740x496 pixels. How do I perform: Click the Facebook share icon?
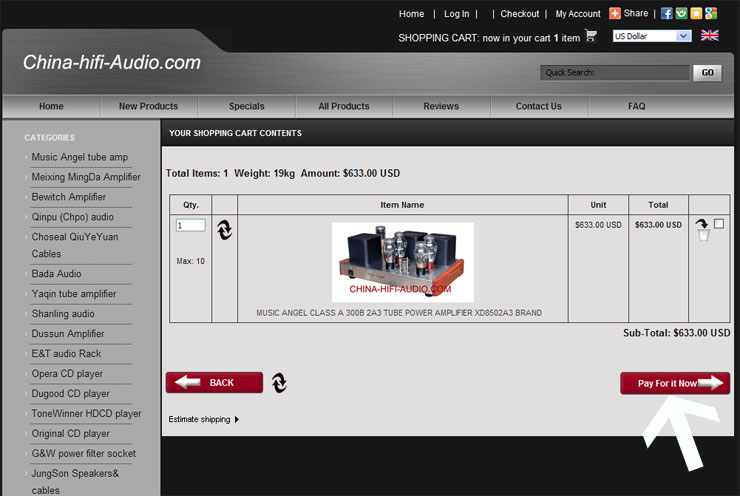point(666,13)
